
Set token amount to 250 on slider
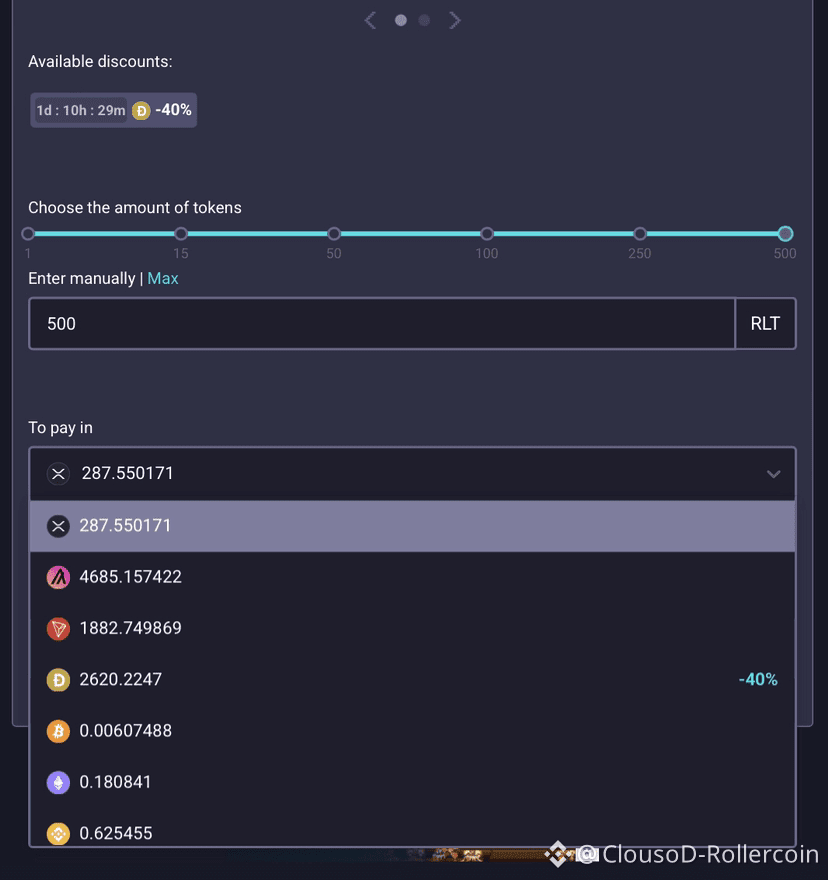(x=639, y=233)
